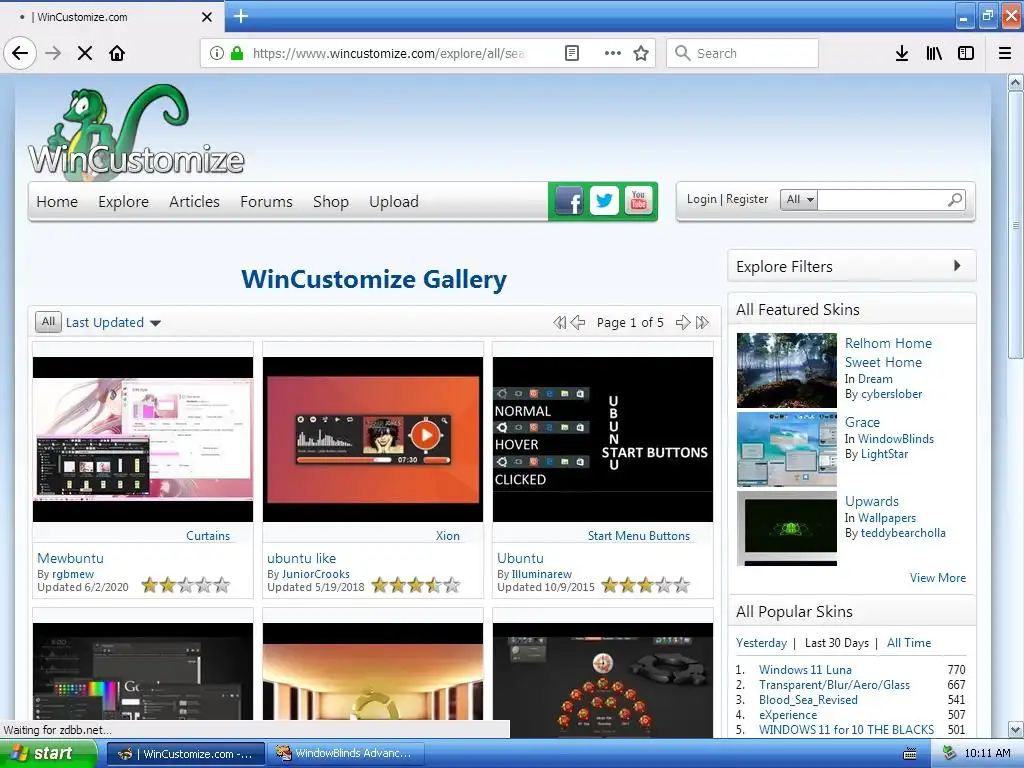Open author JuniorCrooks profile
The height and width of the screenshot is (768, 1024).
(315, 574)
